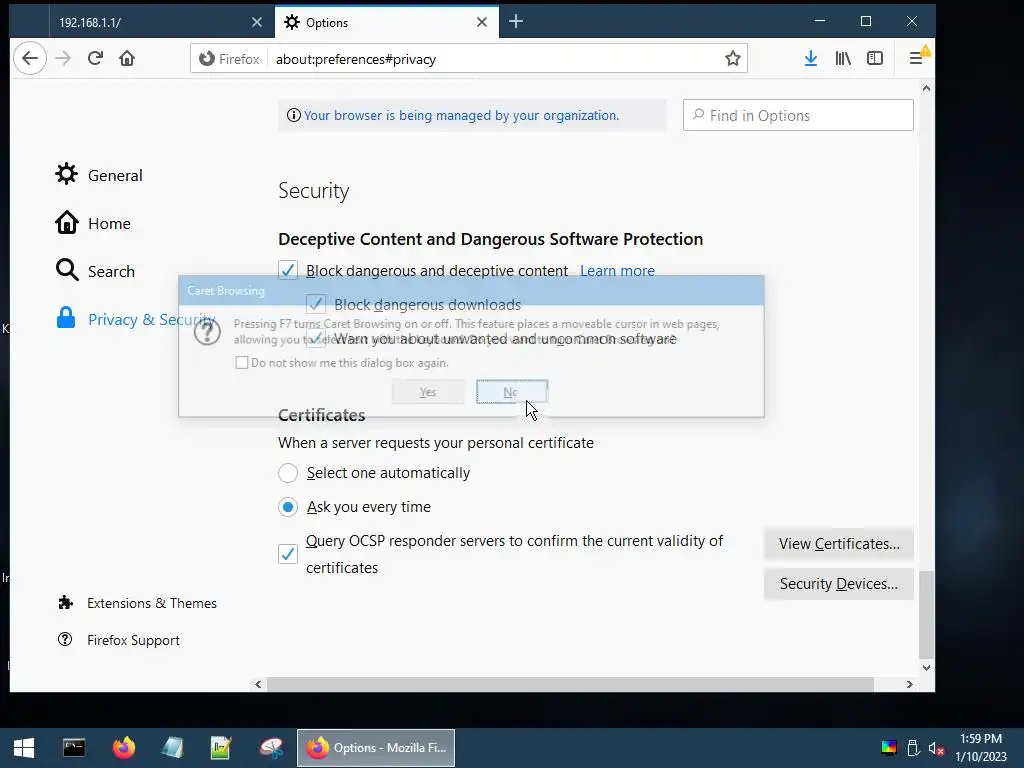Screen dimensions: 1024x768
Task: Check Do not show me this dialog again
Action: point(242,362)
